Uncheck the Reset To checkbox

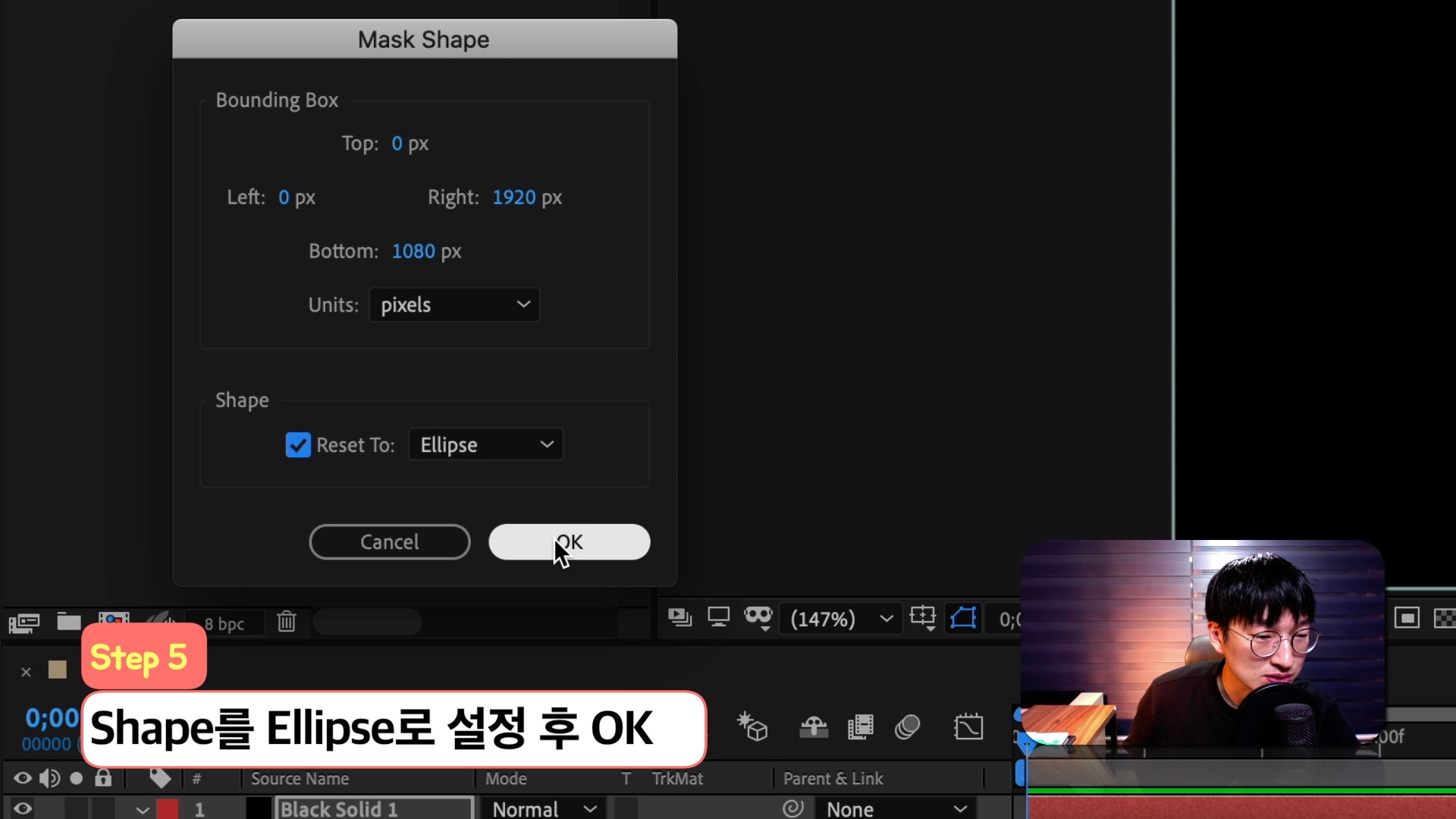pyautogui.click(x=298, y=445)
